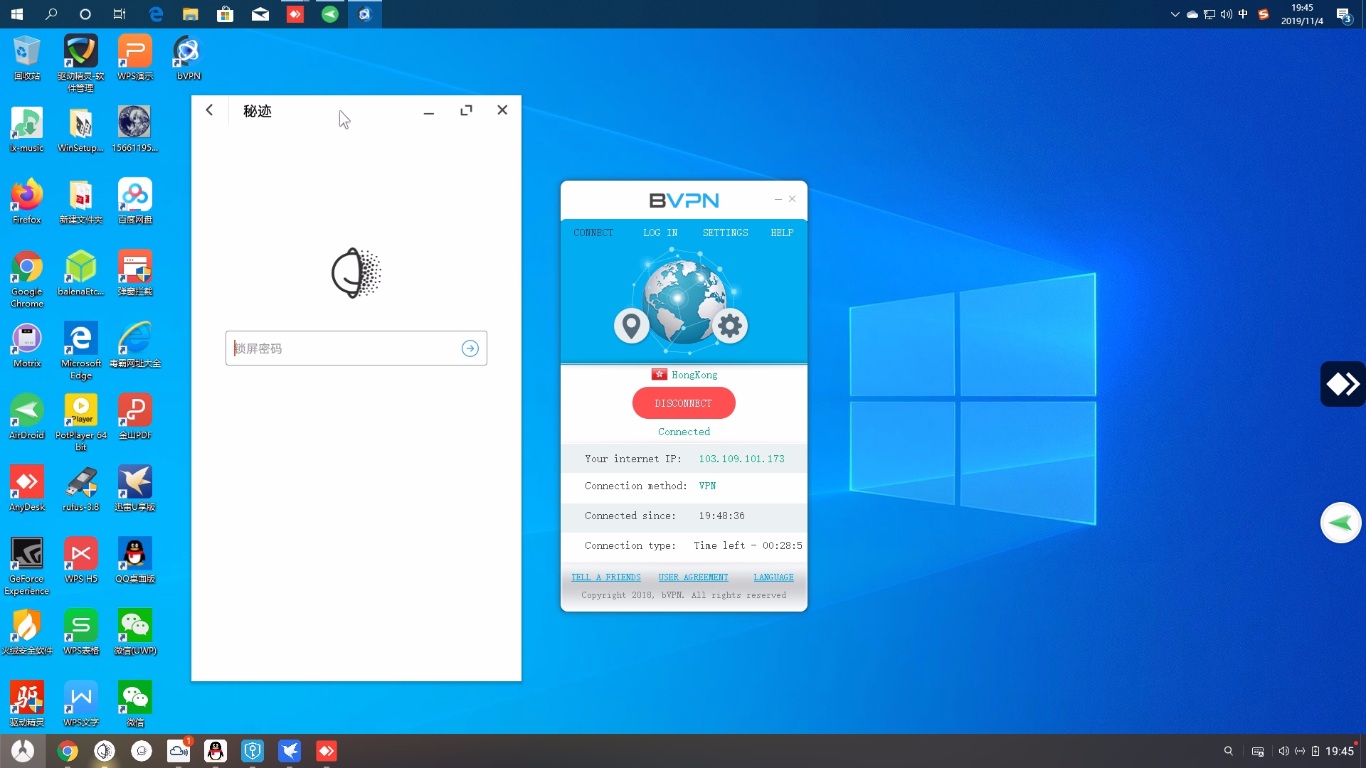Select the 百度网盘 desktop icon
Image resolution: width=1366 pixels, height=768 pixels.
click(x=135, y=201)
